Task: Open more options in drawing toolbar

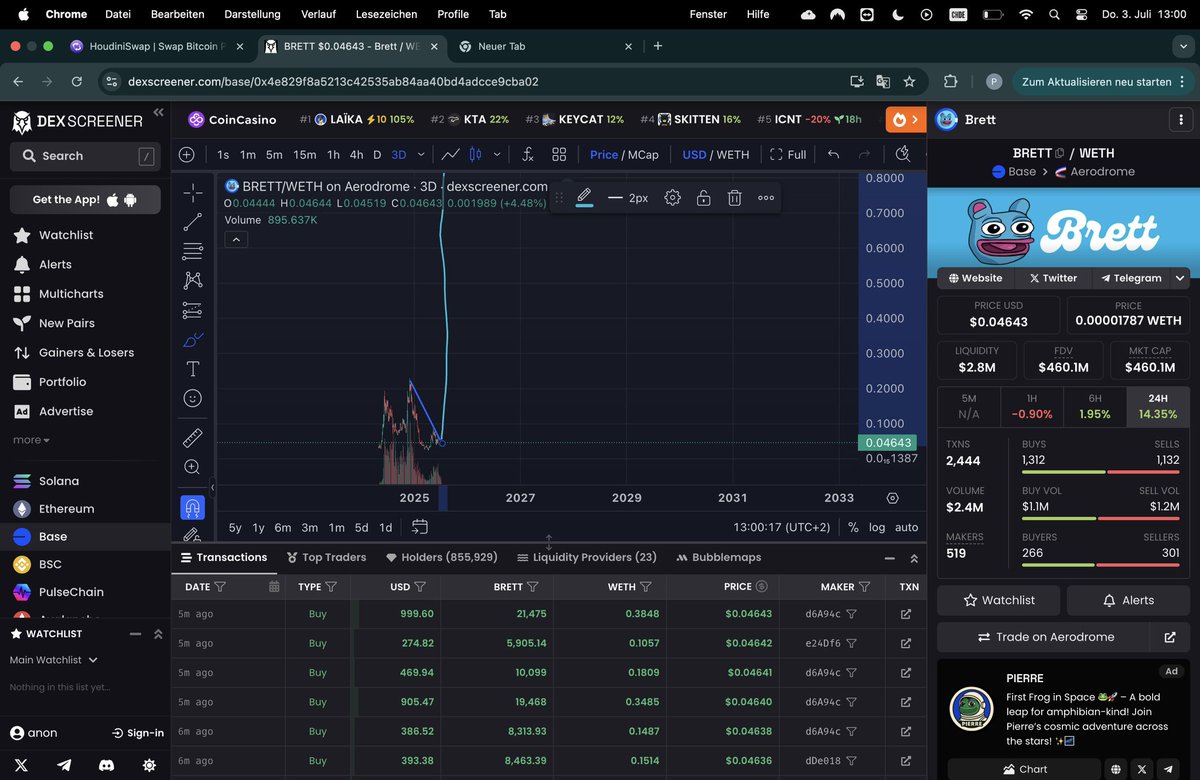Action: [x=766, y=198]
